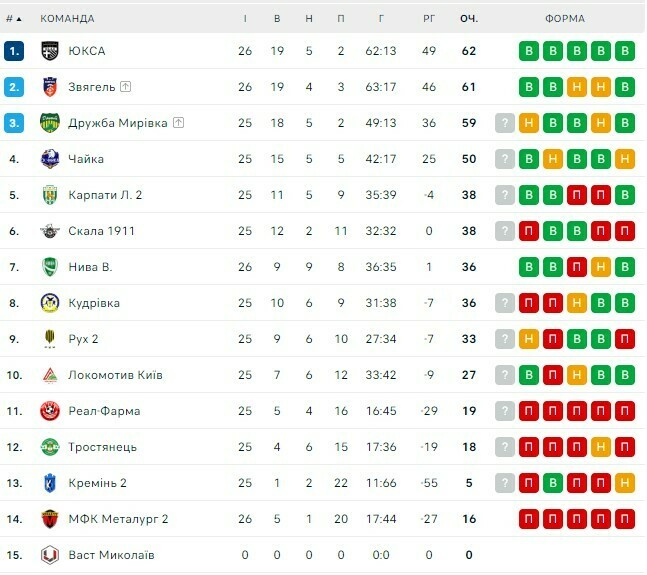This screenshot has height=575, width=647.
Task: Open the Тростянець team link
Action: click(102, 447)
